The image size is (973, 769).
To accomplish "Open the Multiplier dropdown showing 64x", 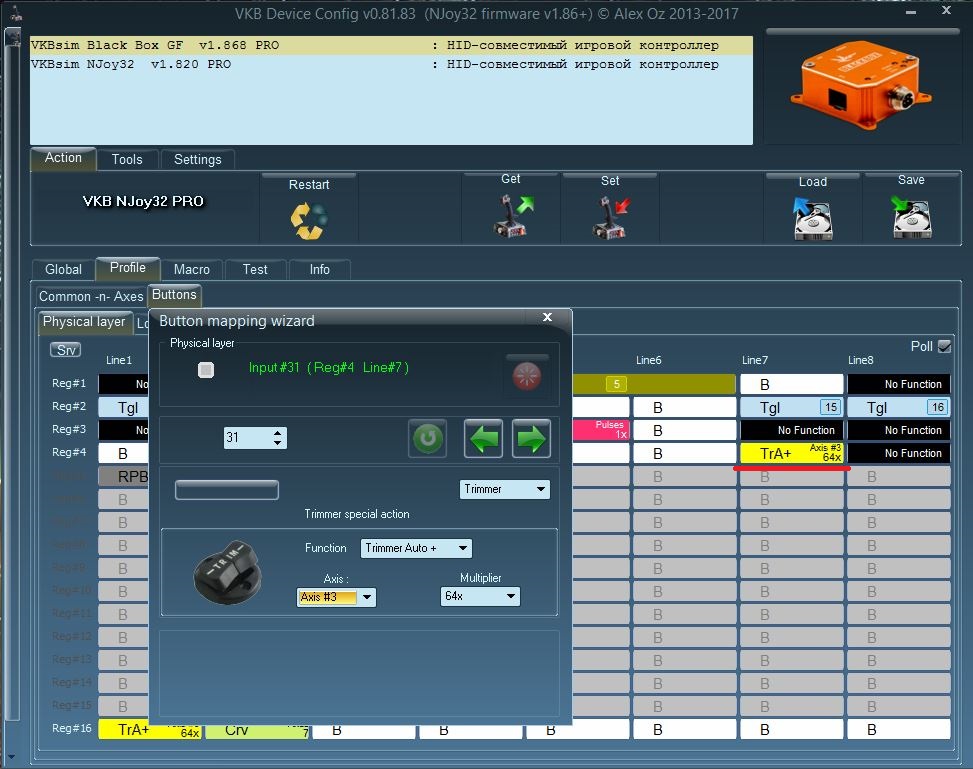I will coord(480,596).
